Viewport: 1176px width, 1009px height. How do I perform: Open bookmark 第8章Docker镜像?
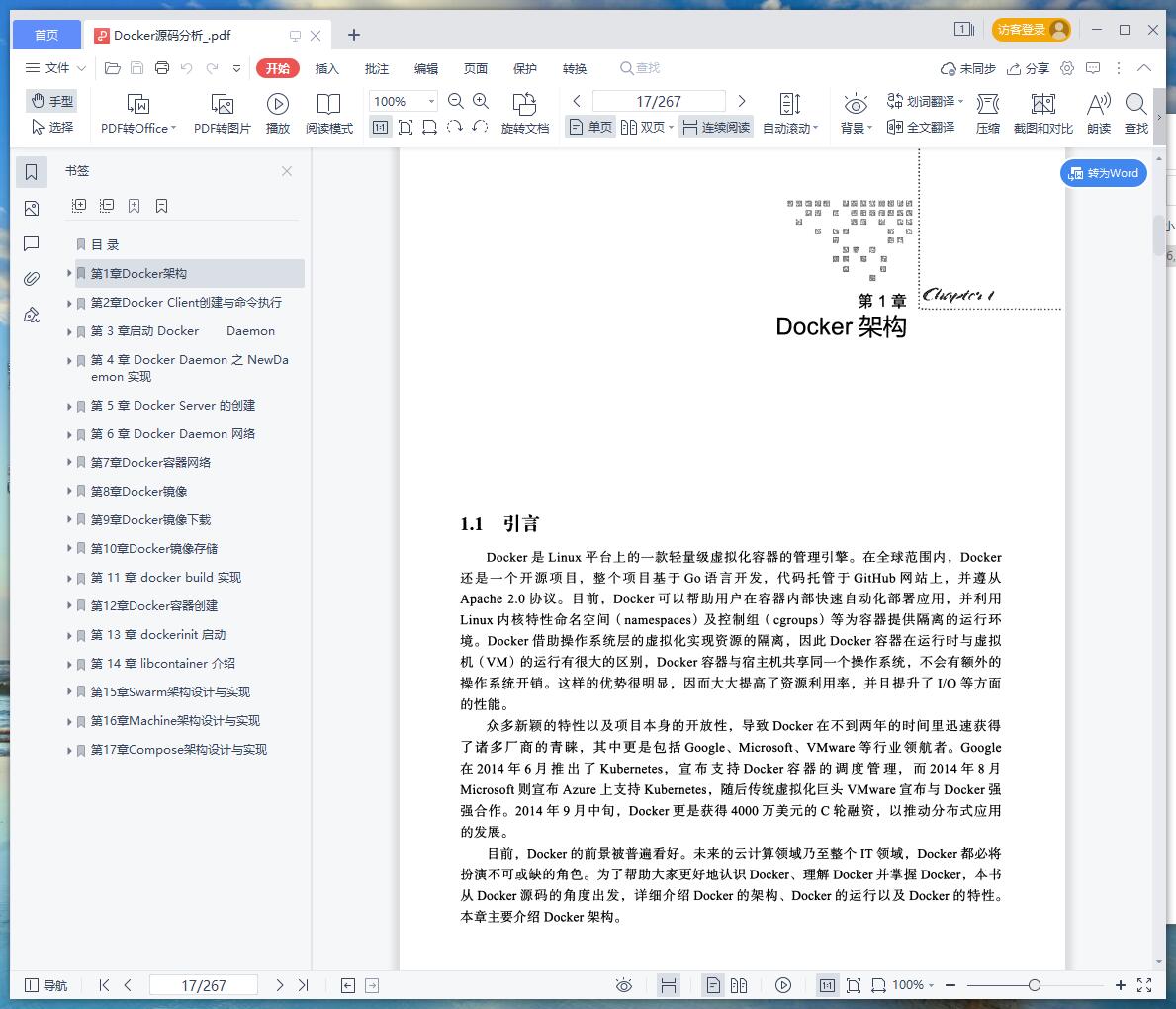coord(138,492)
